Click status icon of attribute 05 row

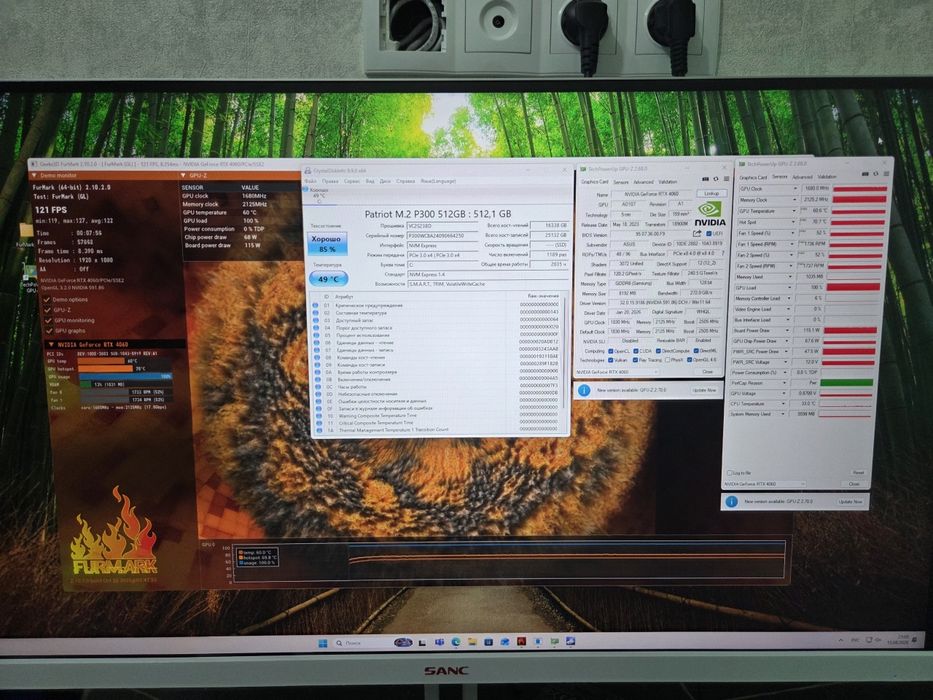point(316,335)
